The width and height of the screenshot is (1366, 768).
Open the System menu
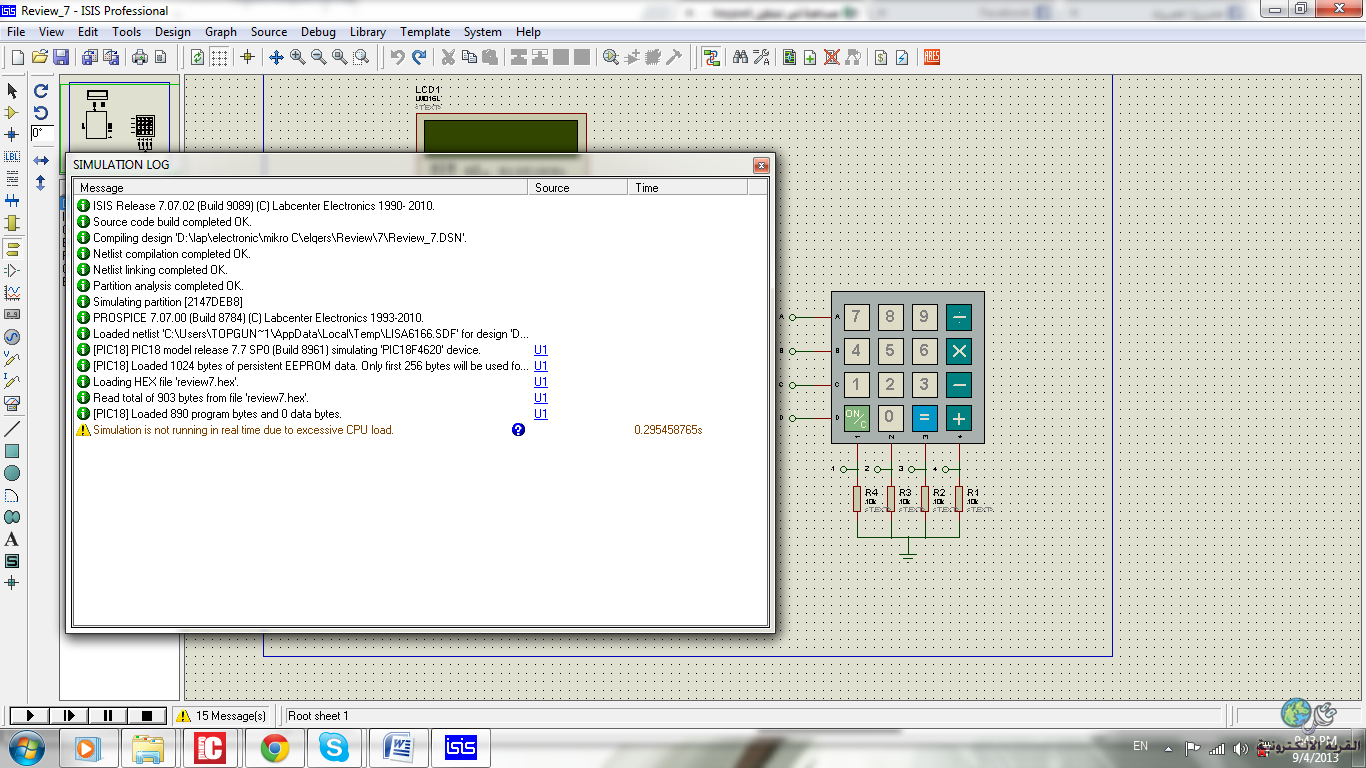pos(483,32)
